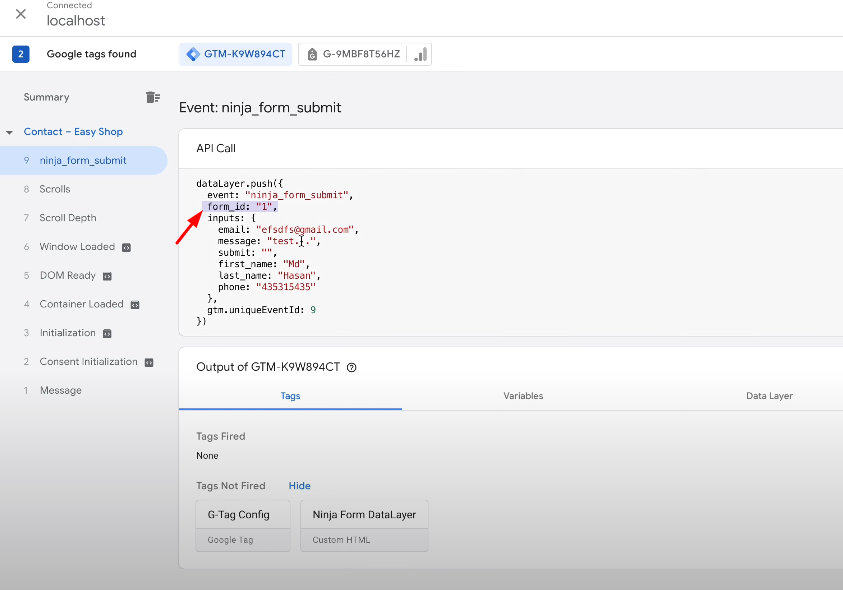Select the GTM-K9W894CT container chip
This screenshot has width=843, height=590.
tap(235, 54)
